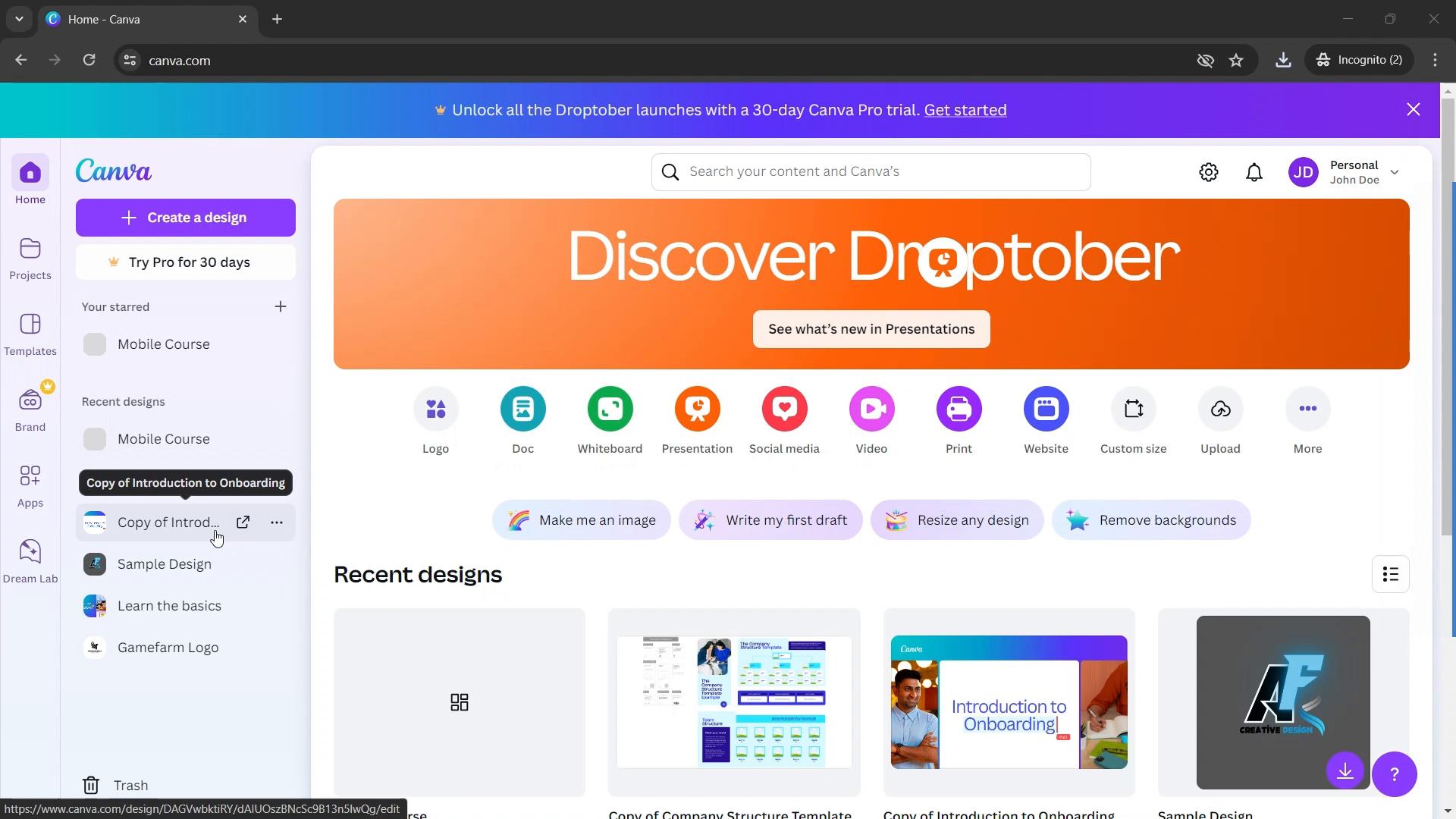Expand the More design types menu
This screenshot has height=819, width=1456.
[1308, 408]
